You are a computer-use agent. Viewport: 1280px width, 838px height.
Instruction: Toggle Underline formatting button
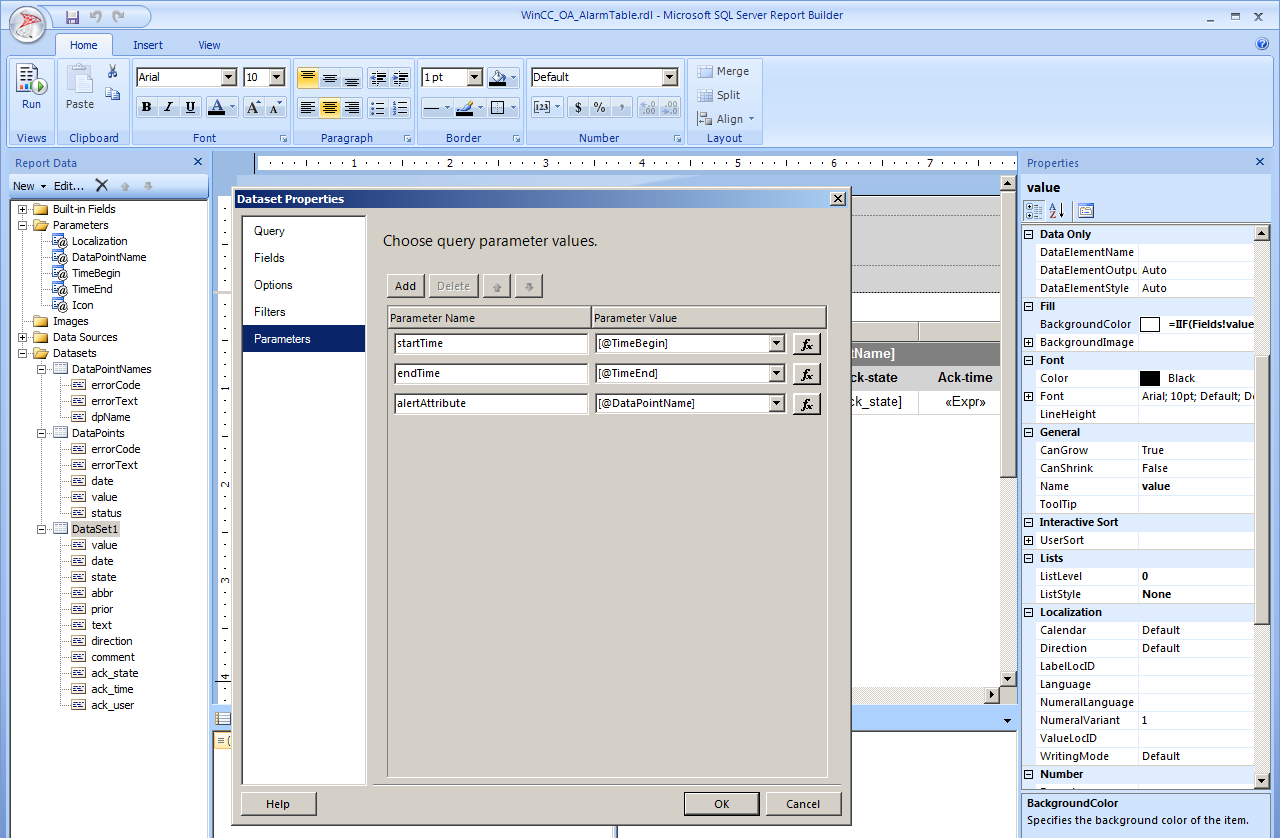190,108
